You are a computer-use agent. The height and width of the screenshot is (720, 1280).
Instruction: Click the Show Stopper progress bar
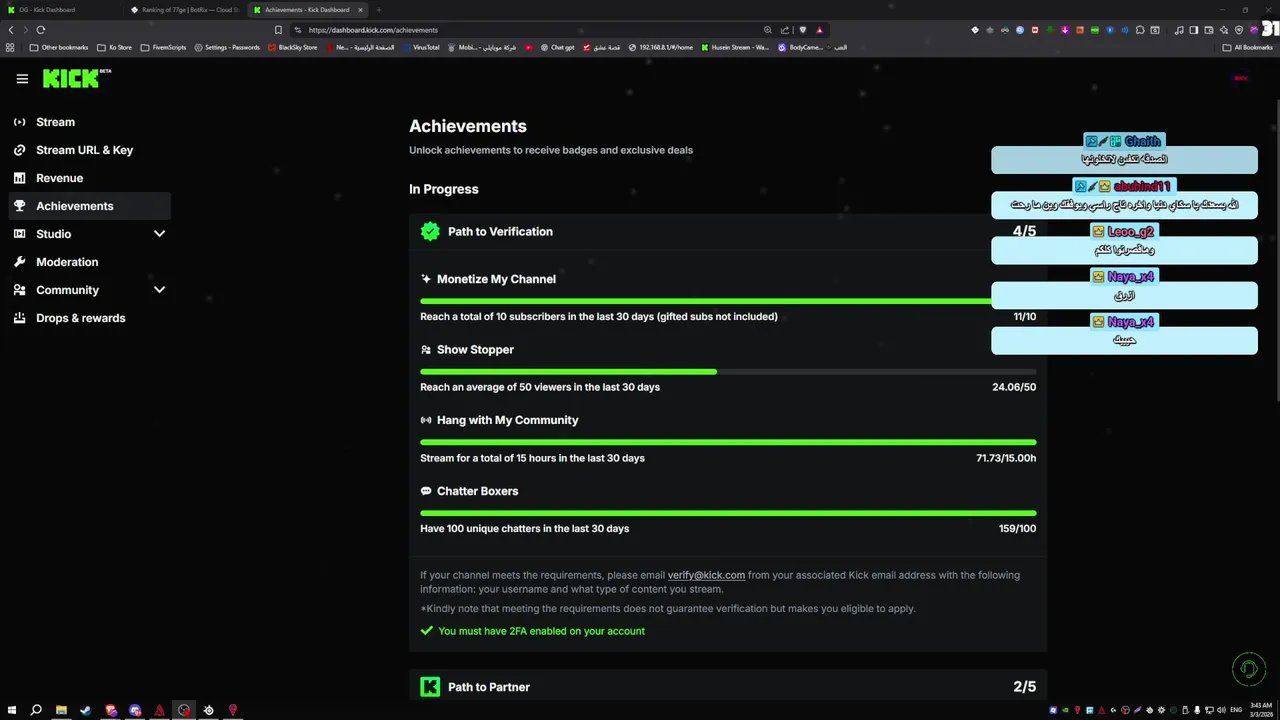tap(728, 372)
